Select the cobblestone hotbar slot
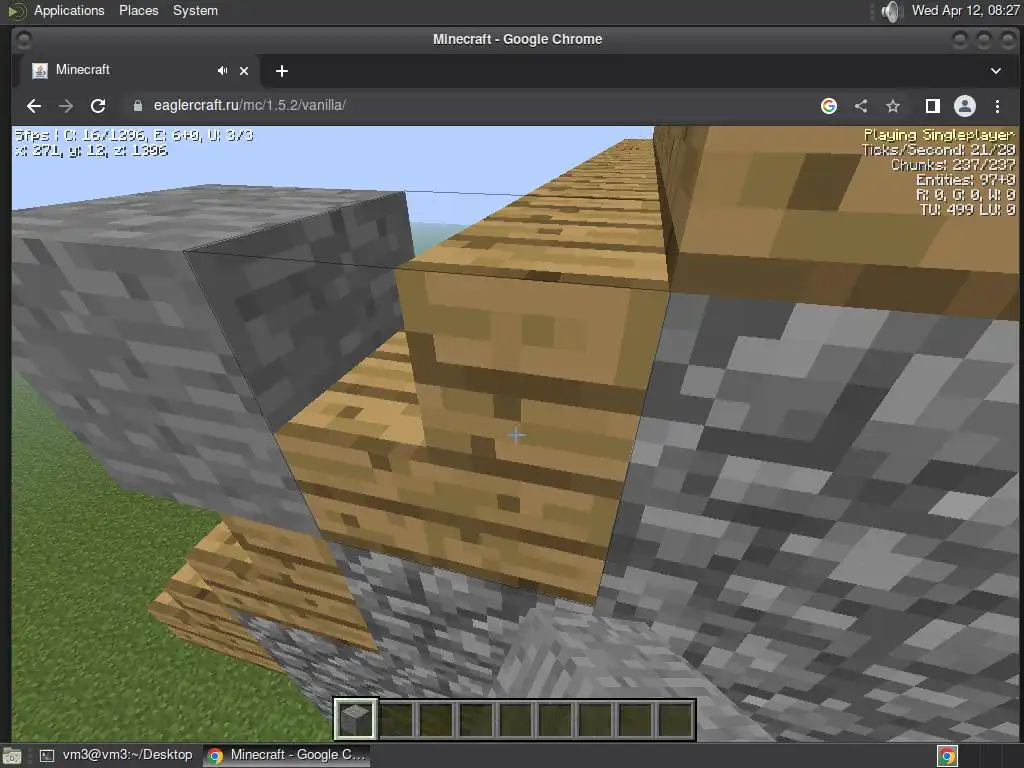 [x=356, y=720]
